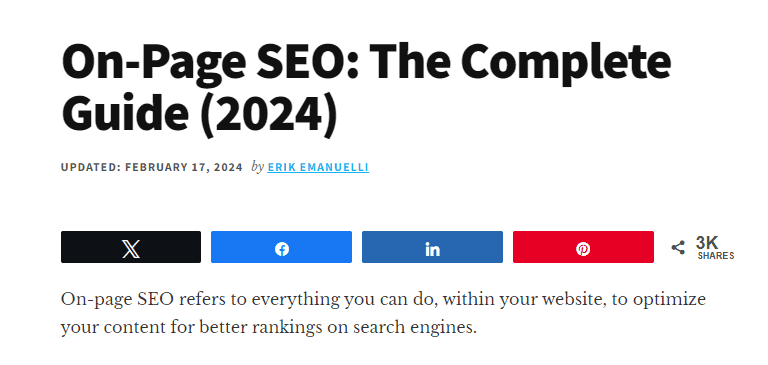Click the UPDATED label before the date
This screenshot has width=768, height=365.
click(91, 167)
